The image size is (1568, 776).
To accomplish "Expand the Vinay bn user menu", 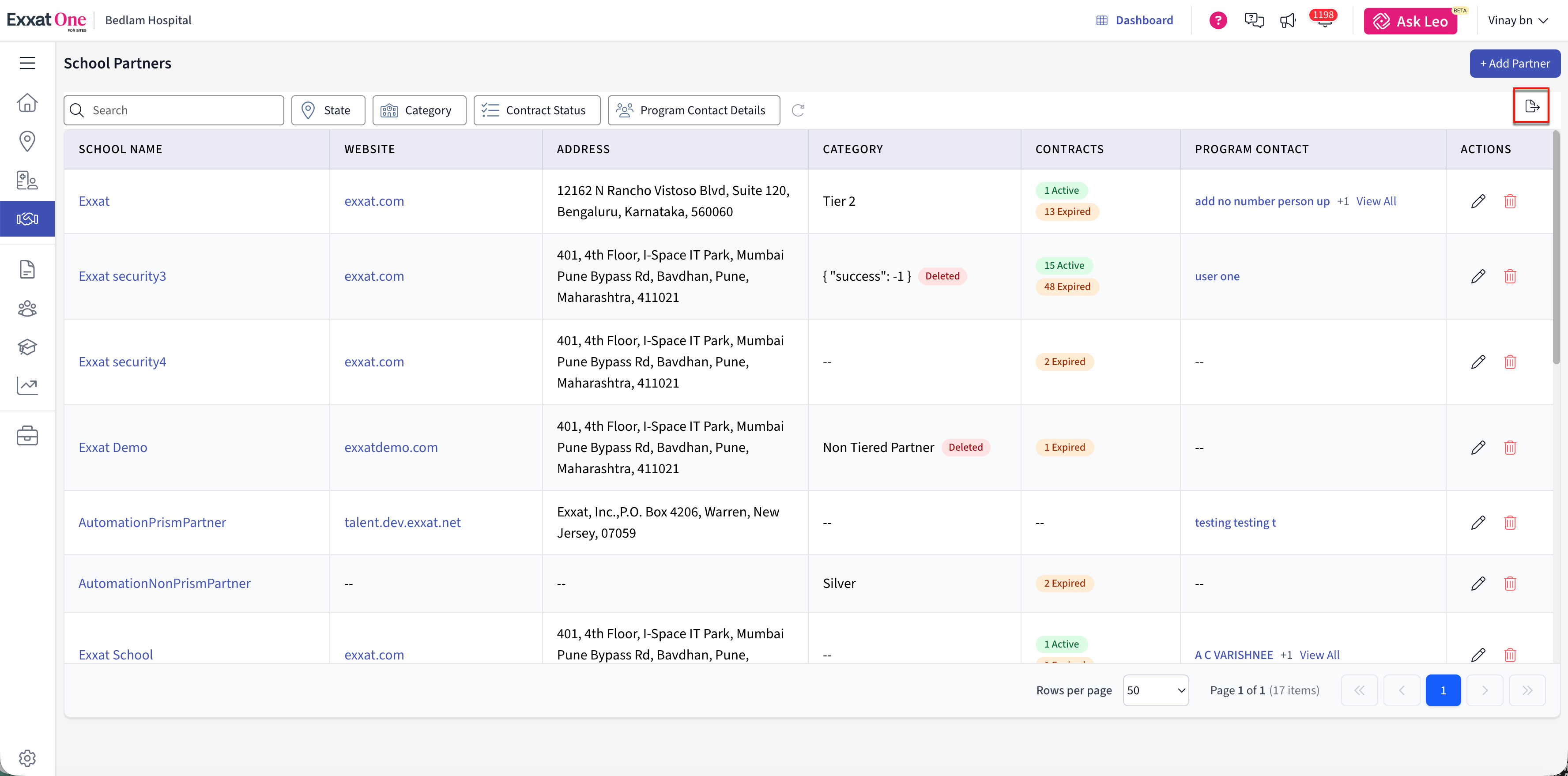I will pos(1518,20).
